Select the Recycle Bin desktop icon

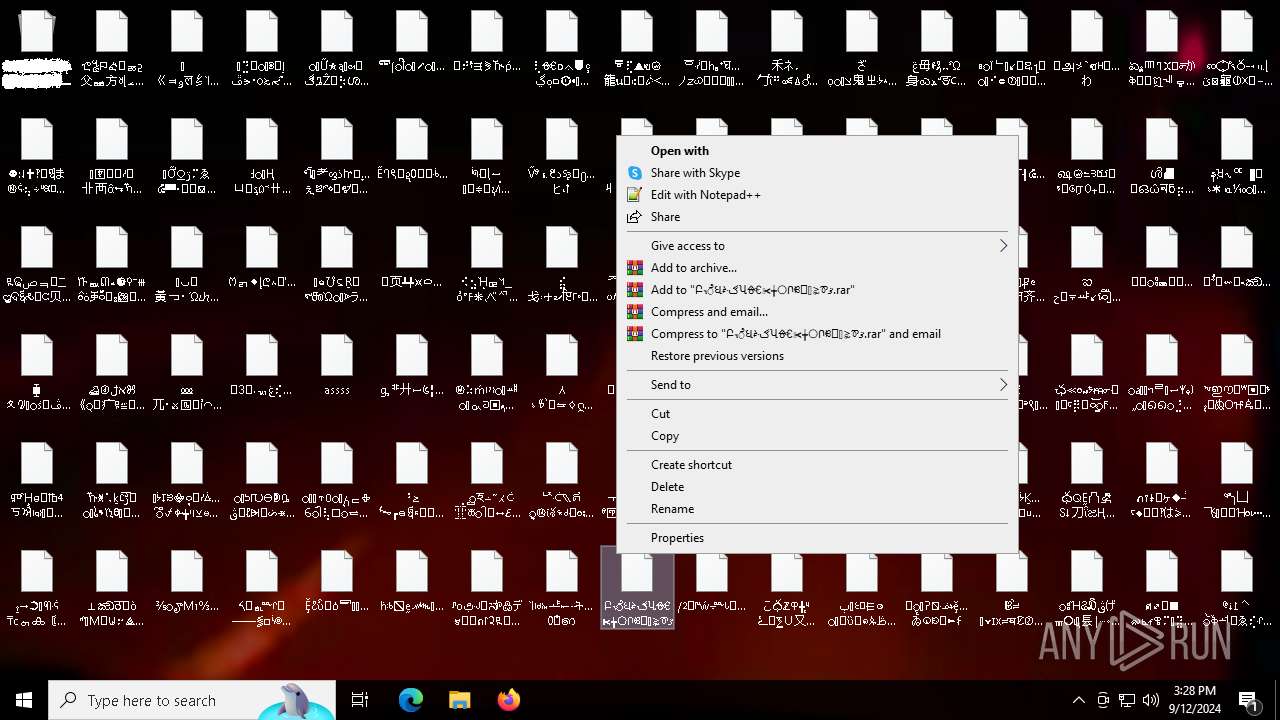click(37, 50)
